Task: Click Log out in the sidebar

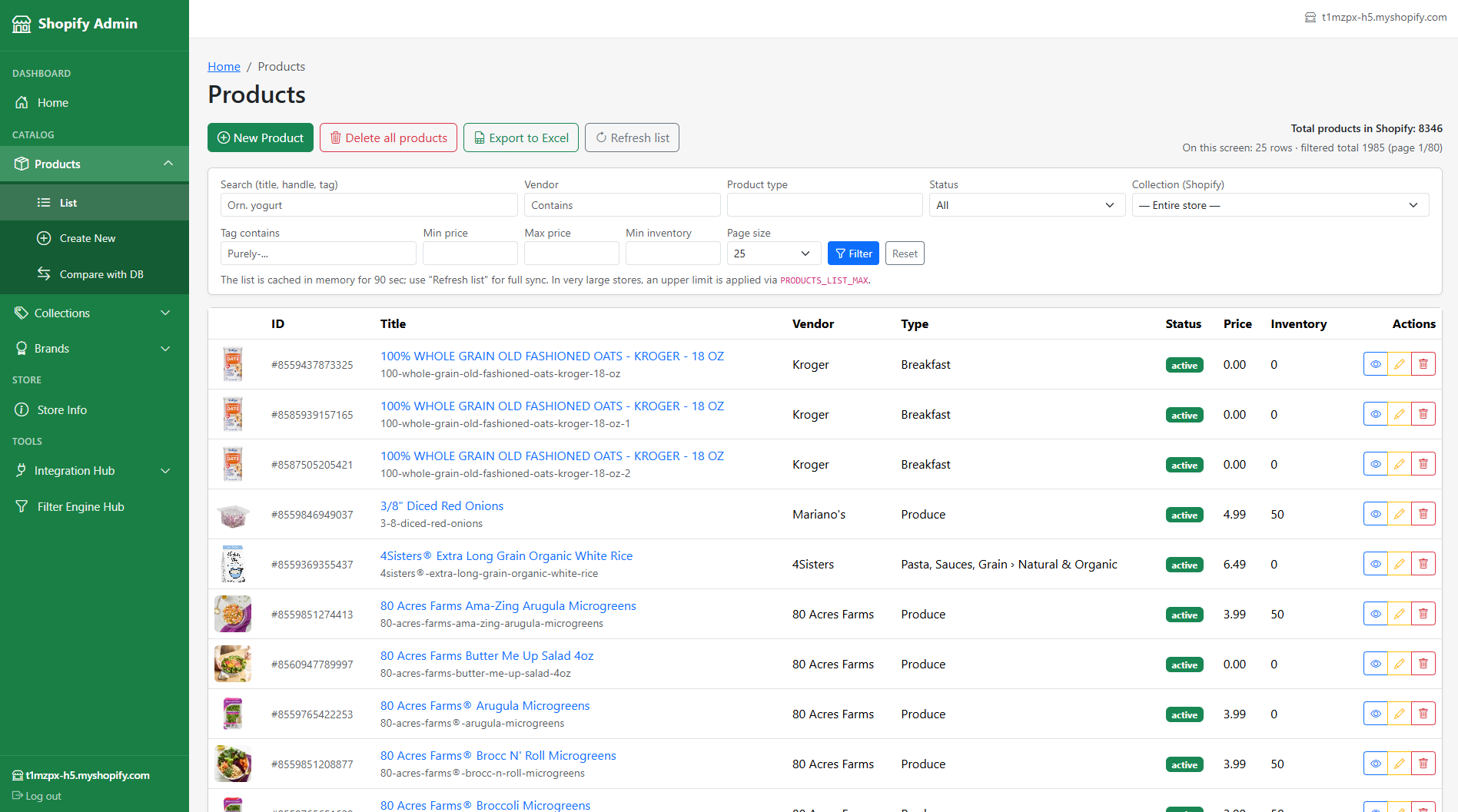Action: click(x=37, y=796)
